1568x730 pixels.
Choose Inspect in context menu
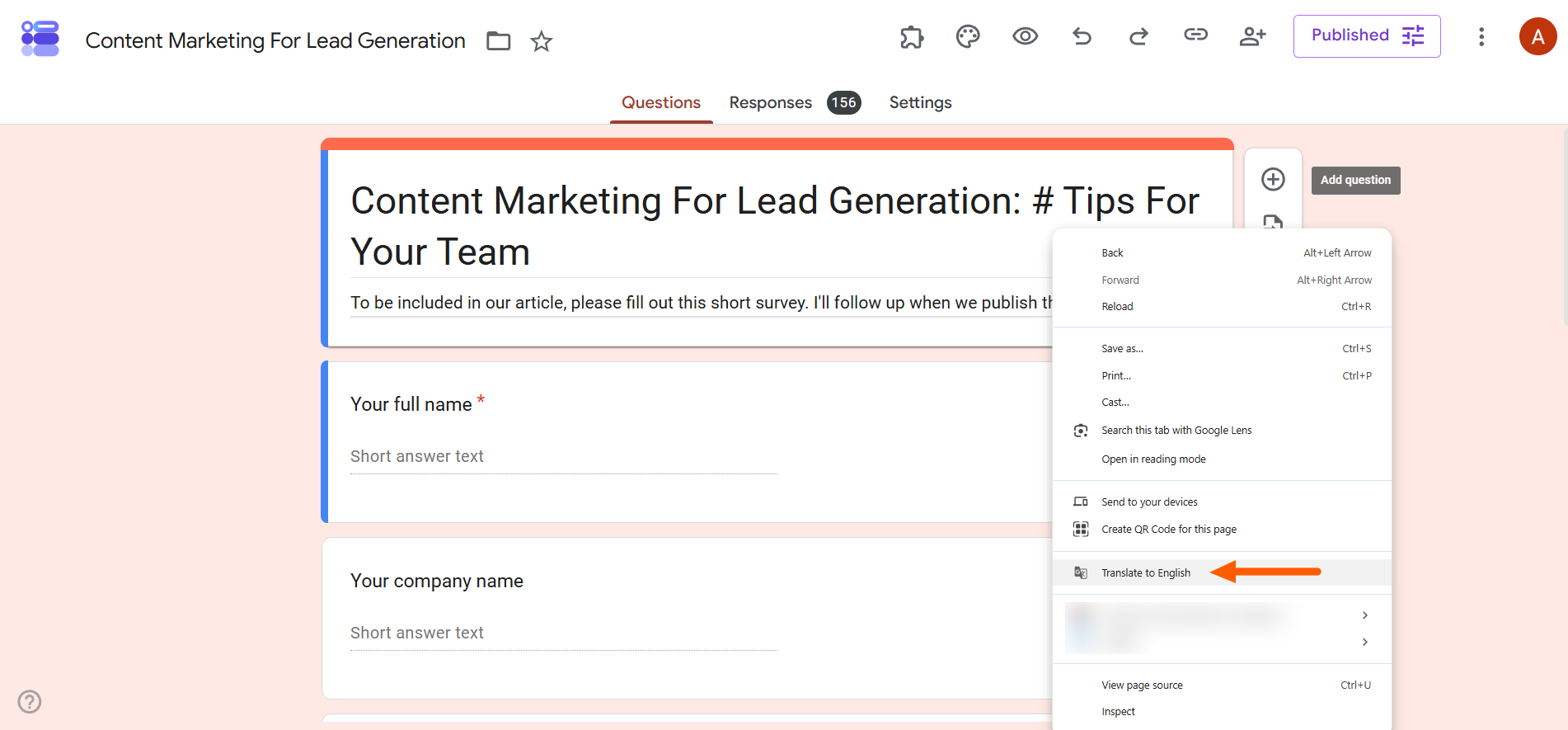[1223, 712]
